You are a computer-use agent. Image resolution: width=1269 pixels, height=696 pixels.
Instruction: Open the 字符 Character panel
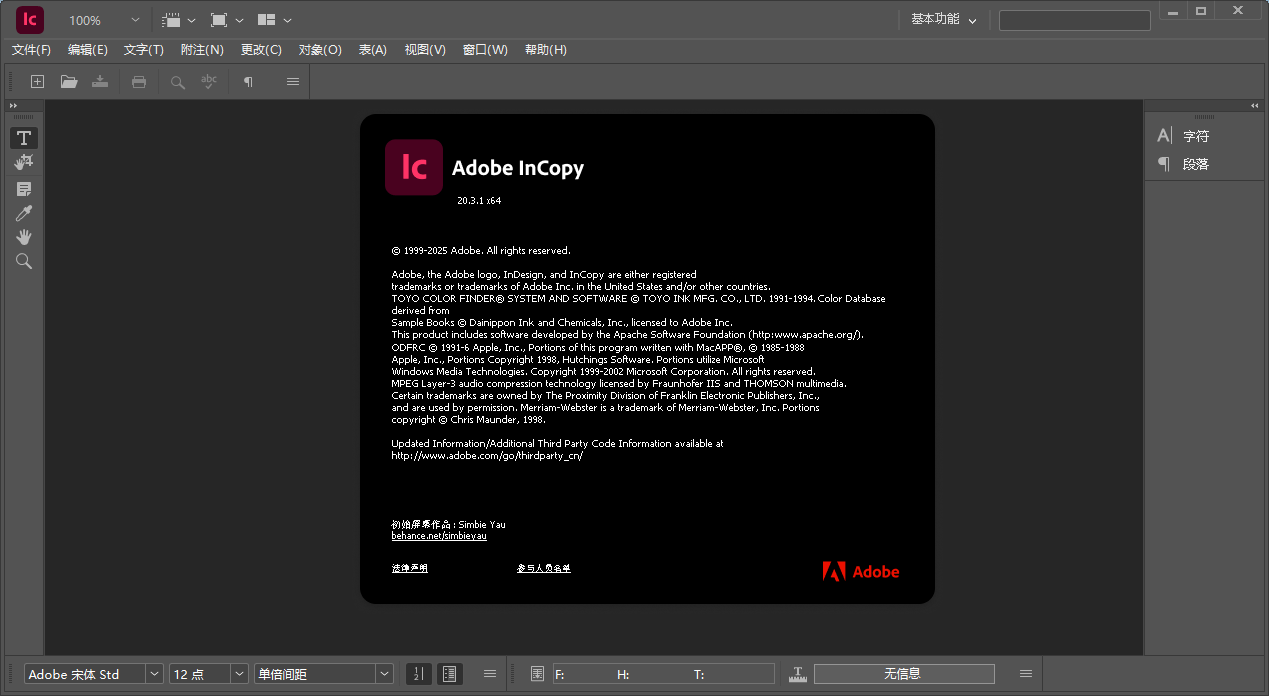[x=1184, y=136]
